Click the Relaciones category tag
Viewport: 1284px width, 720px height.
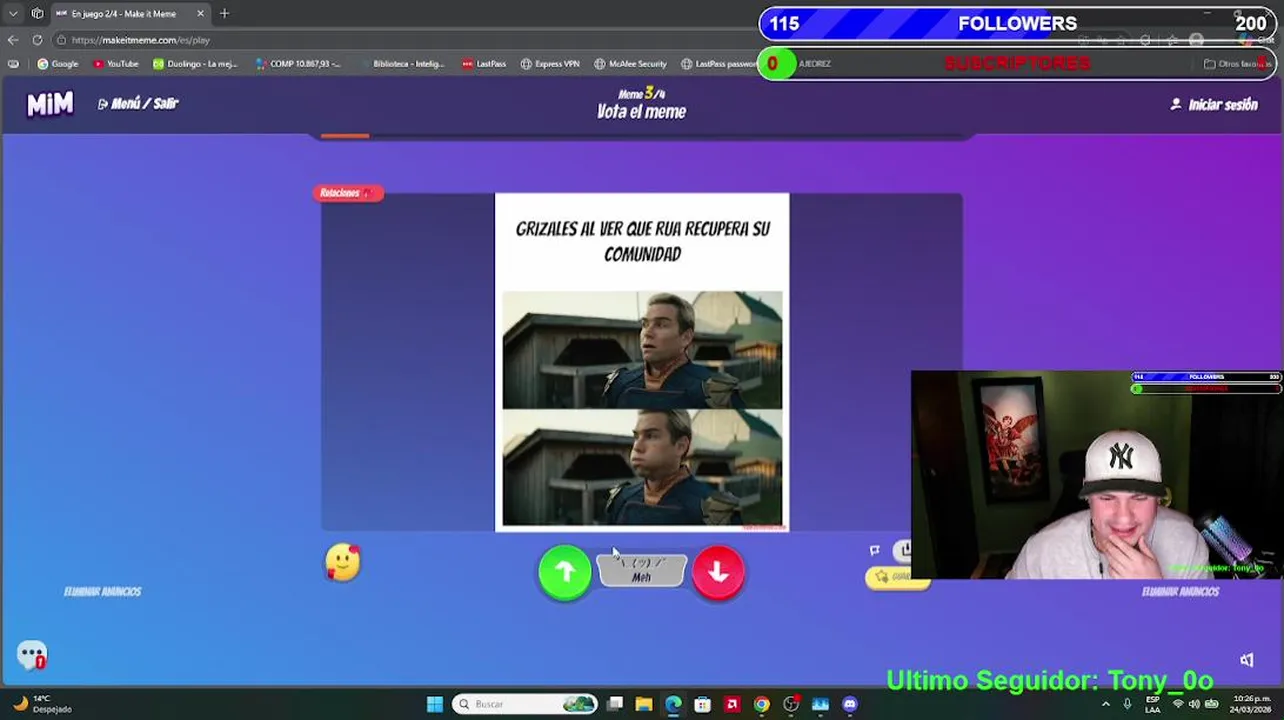347,193
